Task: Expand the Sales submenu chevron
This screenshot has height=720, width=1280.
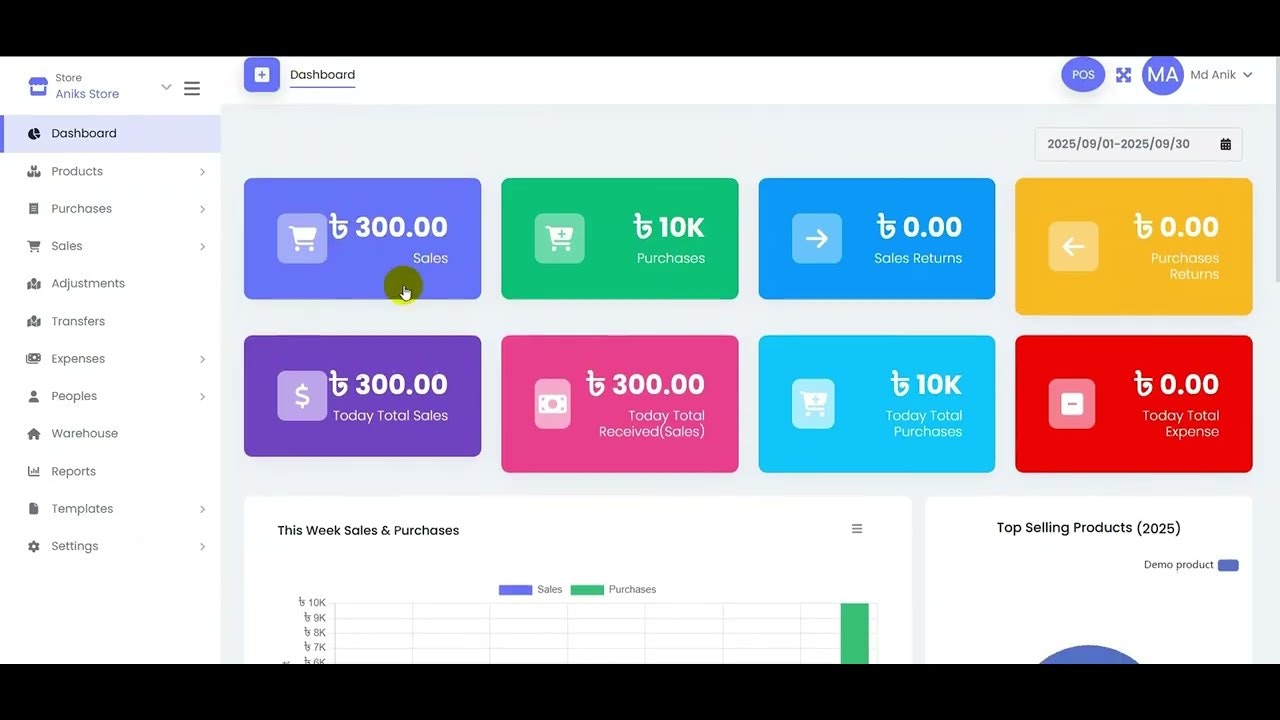Action: coord(202,247)
